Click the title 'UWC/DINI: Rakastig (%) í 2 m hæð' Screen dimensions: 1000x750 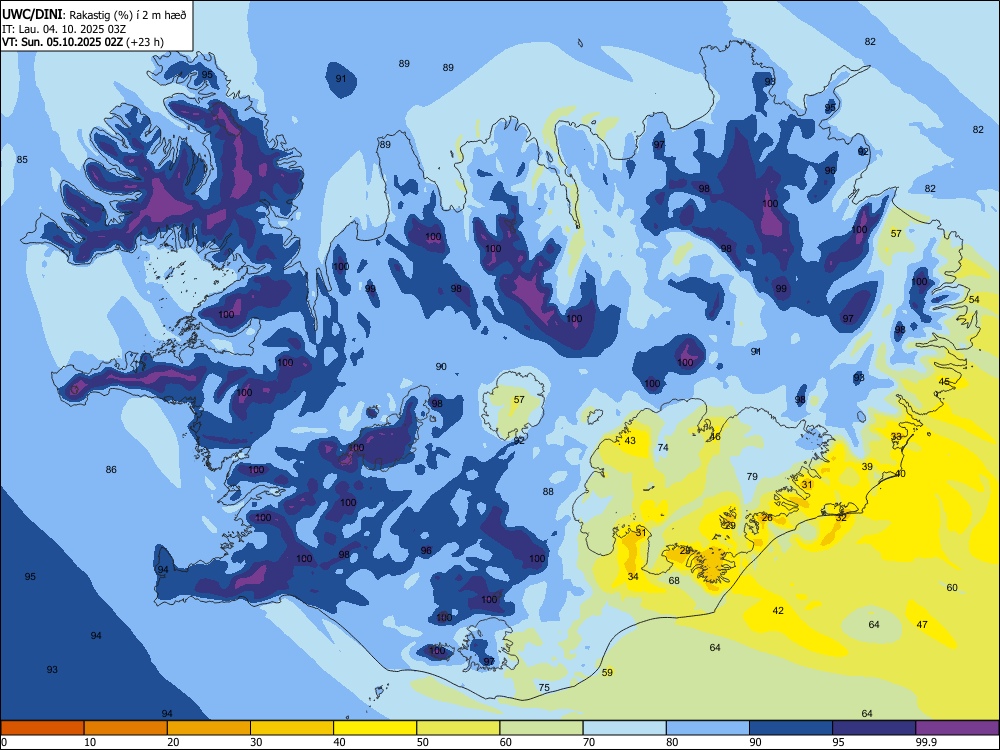click(94, 15)
